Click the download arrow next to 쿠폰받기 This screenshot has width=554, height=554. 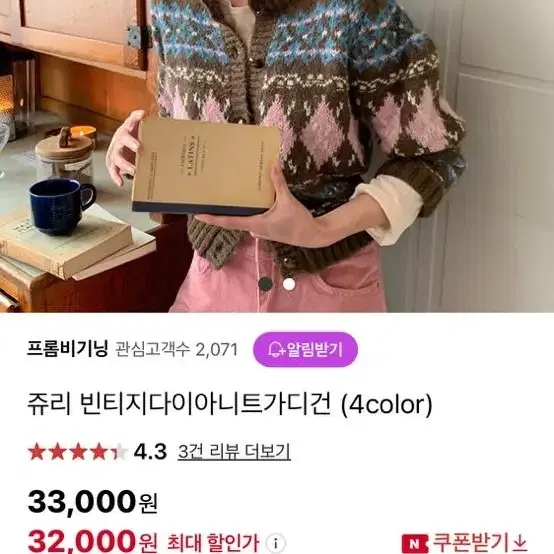[x=520, y=542]
